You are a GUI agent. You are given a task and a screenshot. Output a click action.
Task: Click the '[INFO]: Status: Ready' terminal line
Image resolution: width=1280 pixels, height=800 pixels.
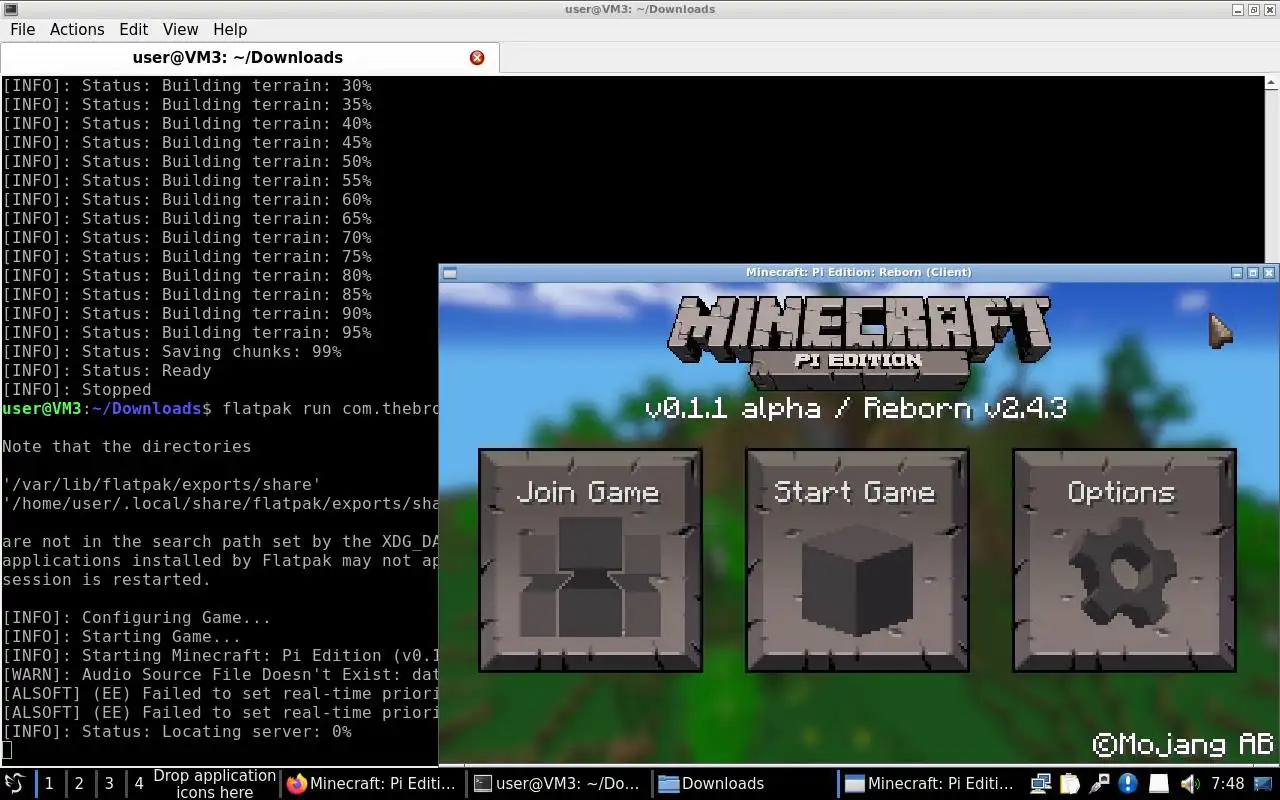coord(107,370)
